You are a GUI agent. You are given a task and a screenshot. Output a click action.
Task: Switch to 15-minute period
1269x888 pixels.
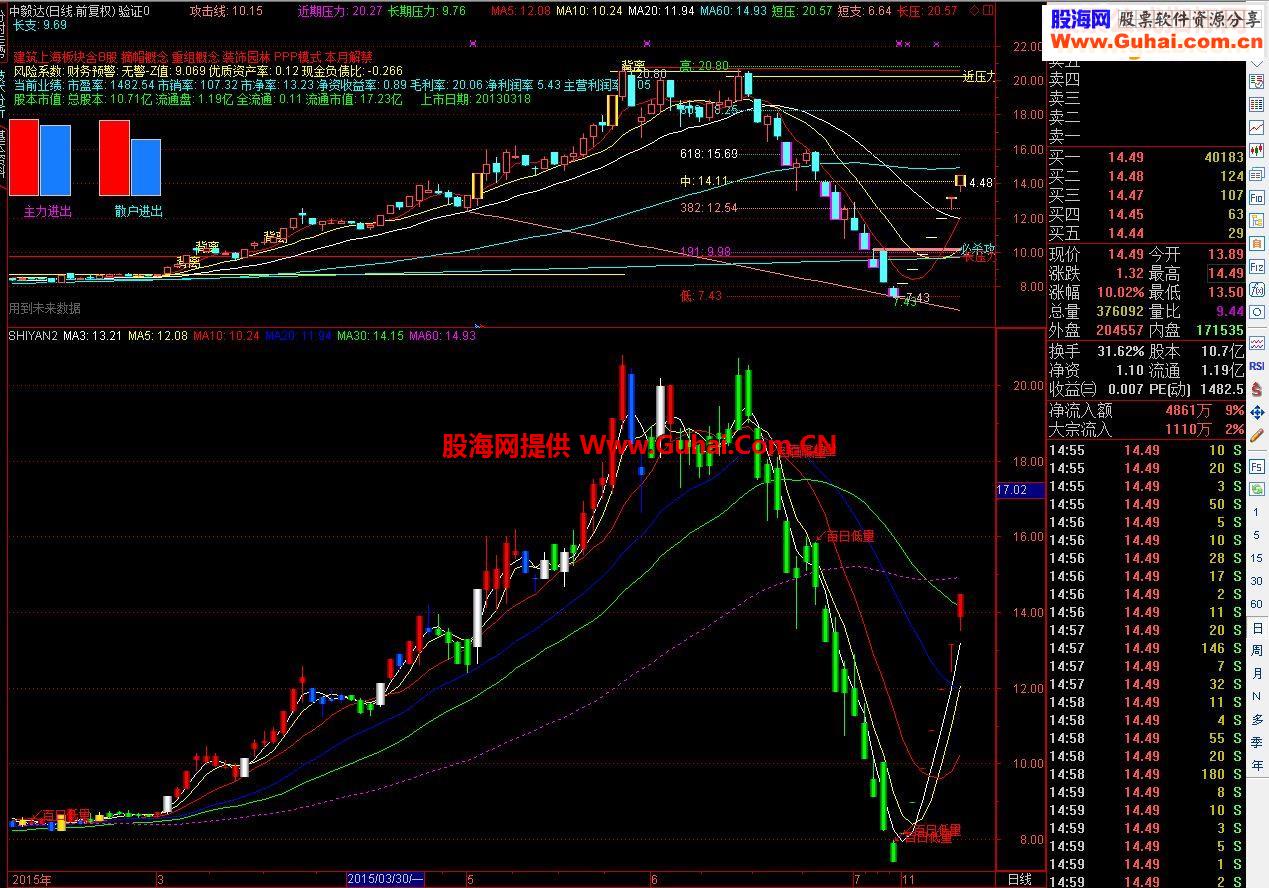click(x=1257, y=558)
